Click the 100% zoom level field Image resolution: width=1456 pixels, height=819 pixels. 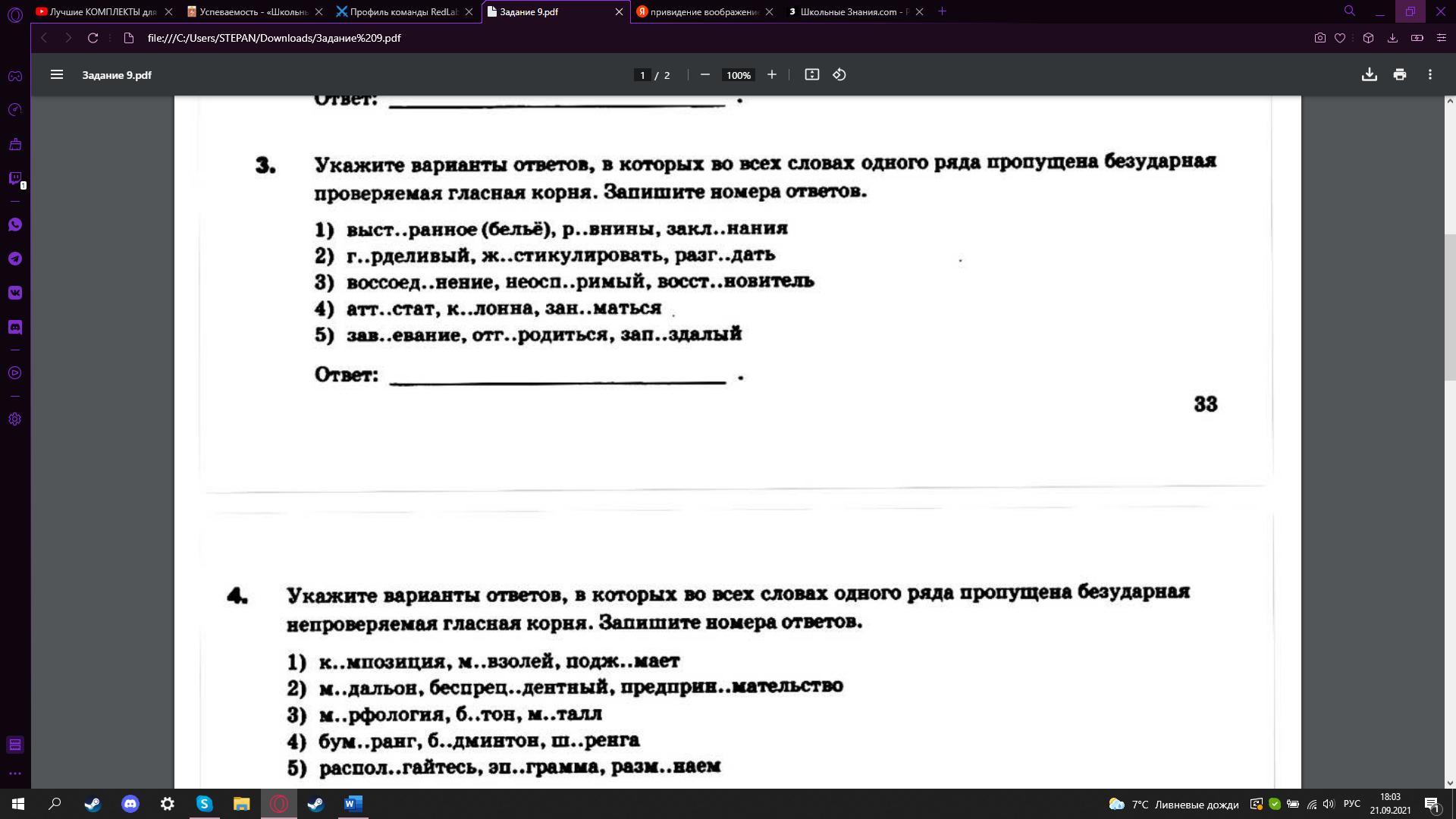click(x=738, y=75)
